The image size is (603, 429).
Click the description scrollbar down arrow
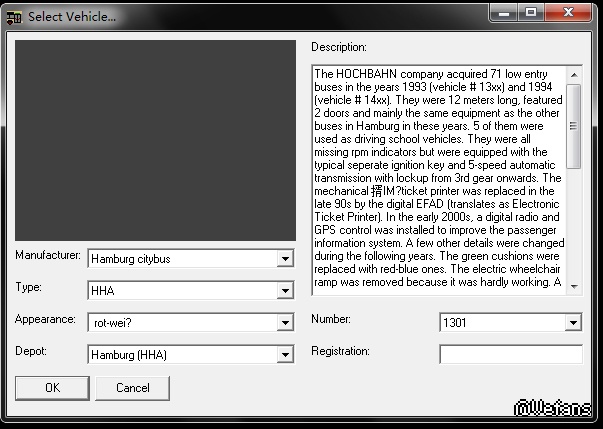pos(573,285)
